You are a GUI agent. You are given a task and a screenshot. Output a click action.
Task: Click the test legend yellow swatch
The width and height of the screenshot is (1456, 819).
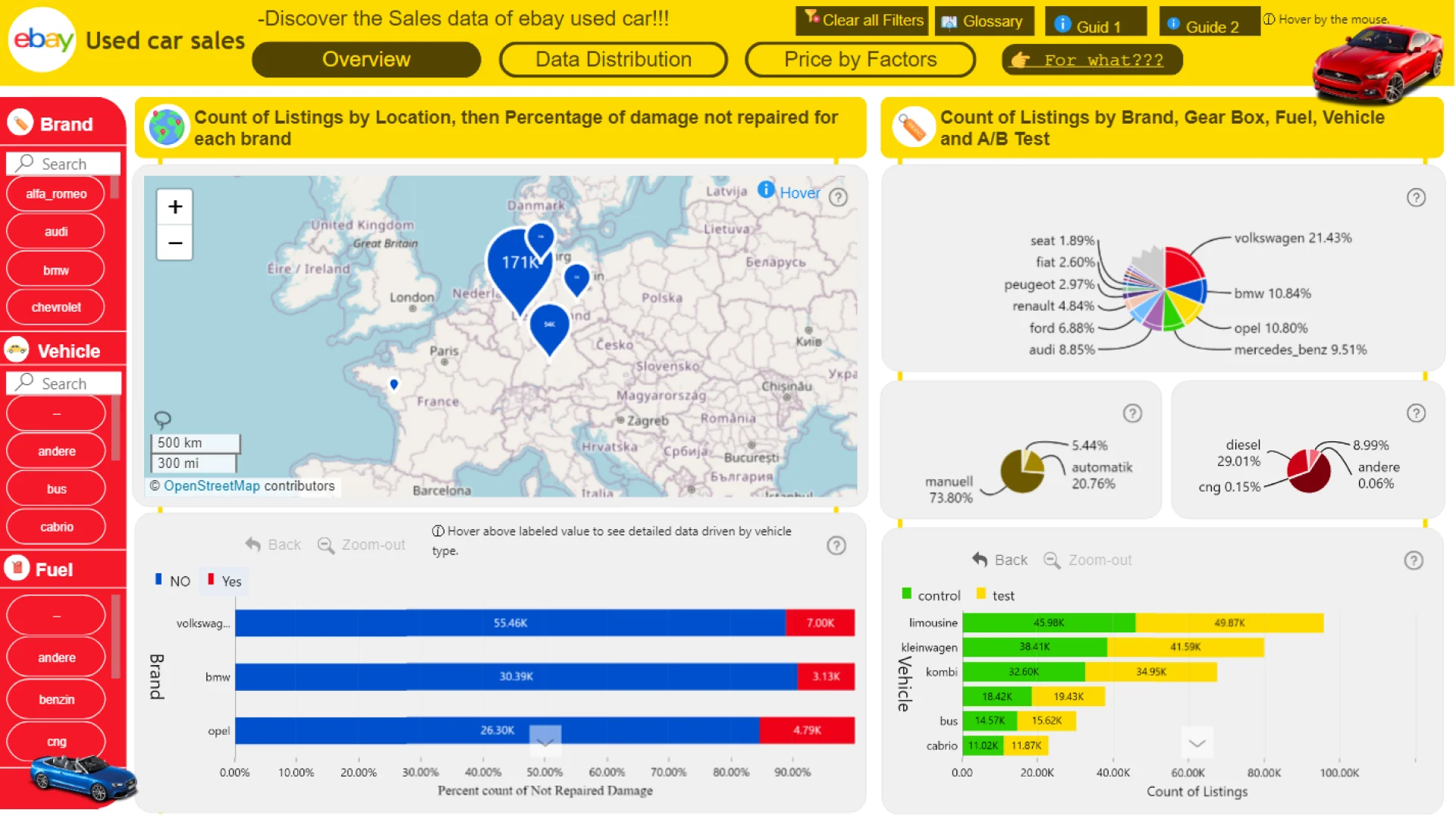coord(981,594)
